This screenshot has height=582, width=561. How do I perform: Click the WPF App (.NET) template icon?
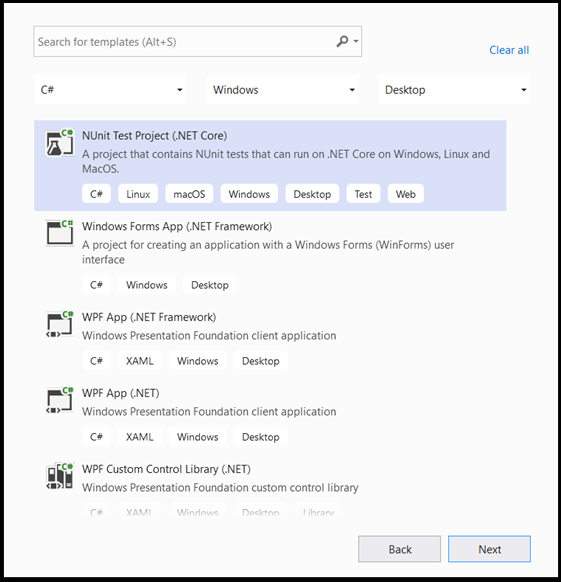pyautogui.click(x=59, y=400)
